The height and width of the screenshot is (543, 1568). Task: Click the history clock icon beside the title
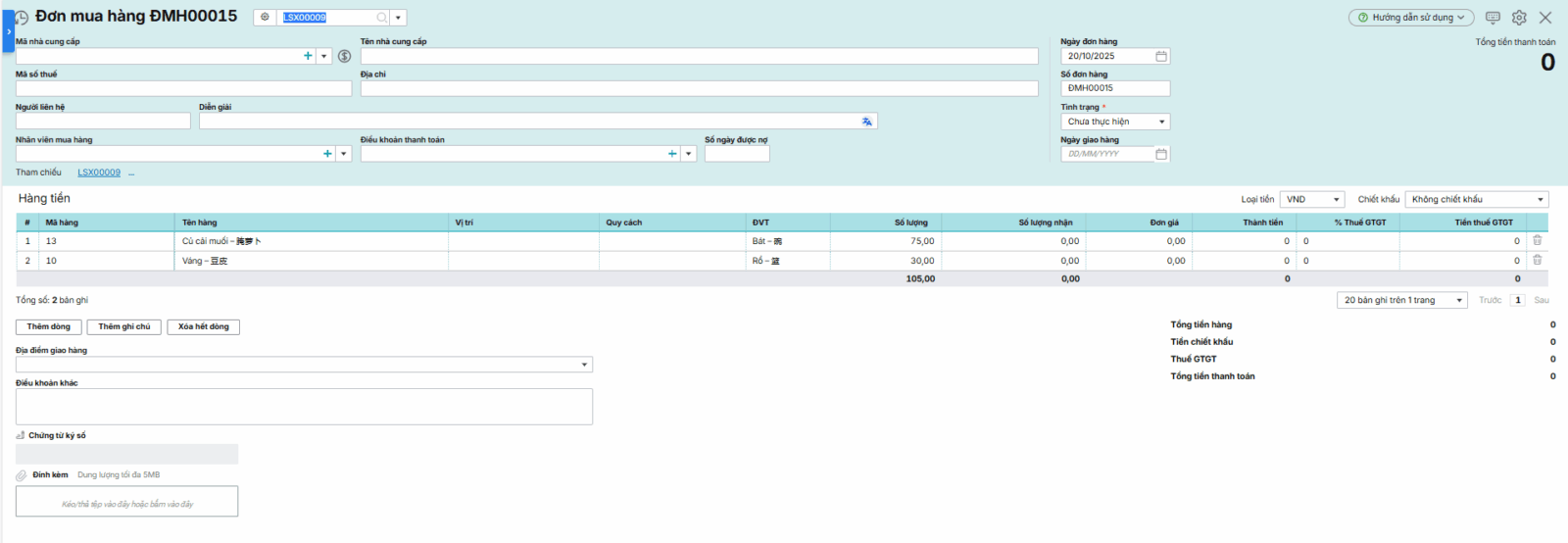pyautogui.click(x=22, y=18)
